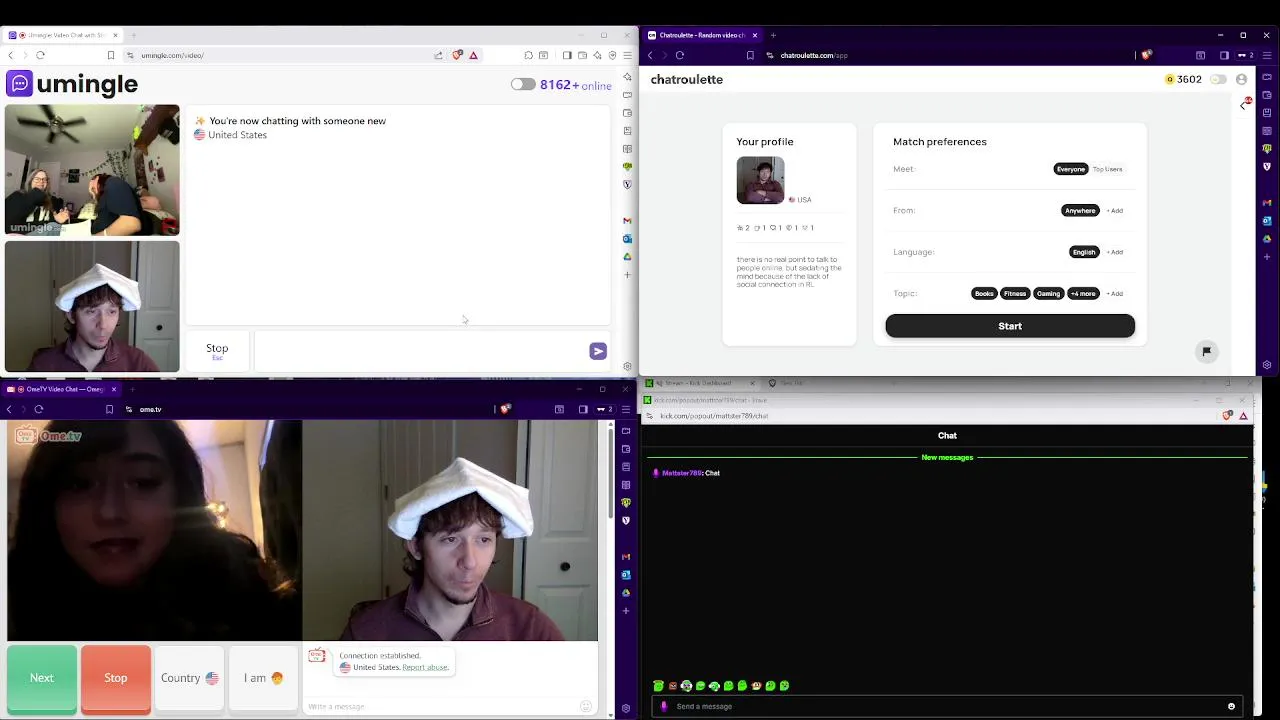Open a new tab in Umingle window

133,35
